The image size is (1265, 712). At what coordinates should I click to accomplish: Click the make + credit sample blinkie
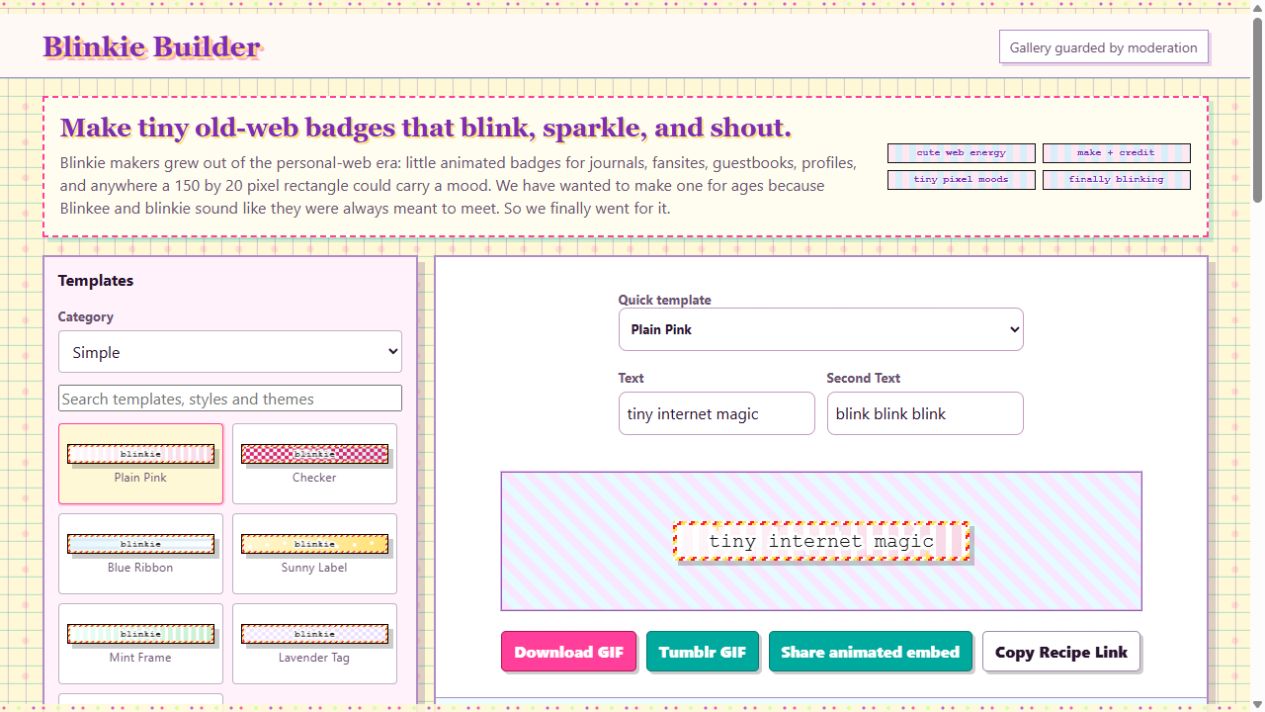1116,153
